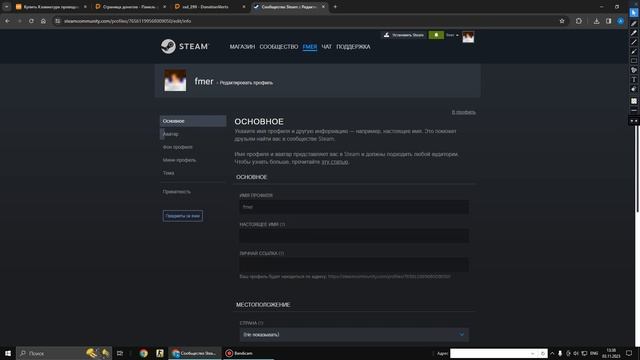The width and height of the screenshot is (640, 360).
Task: Switch to the DonationAlerts browser tab
Action: [x=210, y=7]
